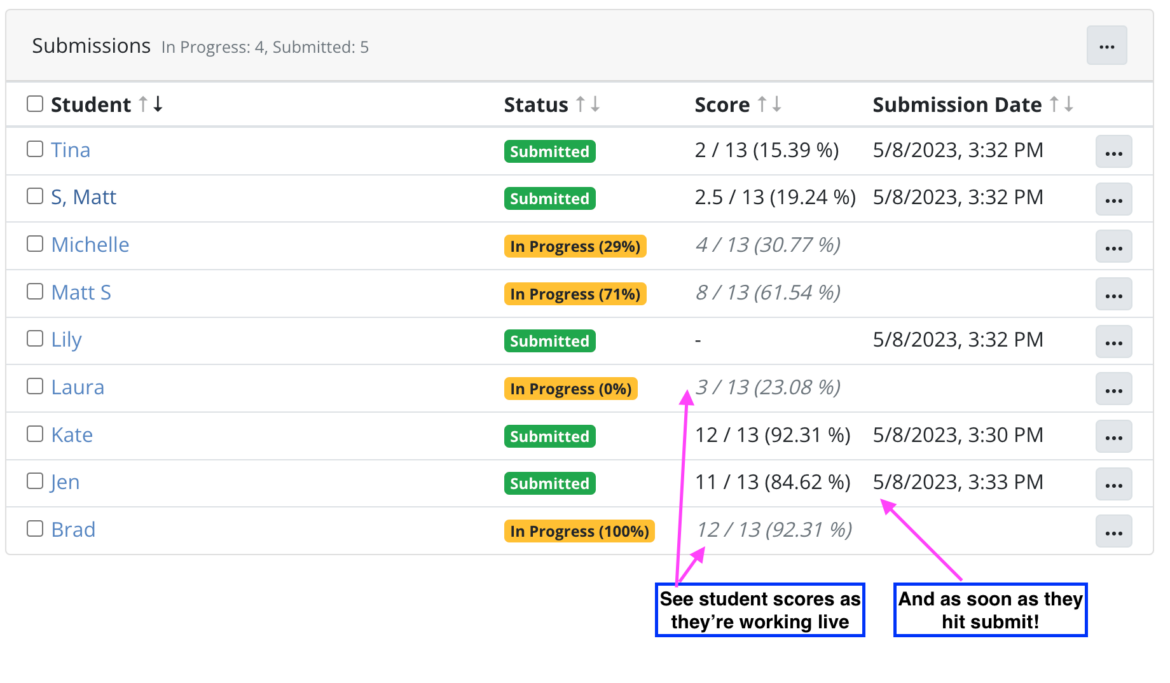Click the In Progress (71%) status badge
The image size is (1170, 683).
click(x=575, y=294)
